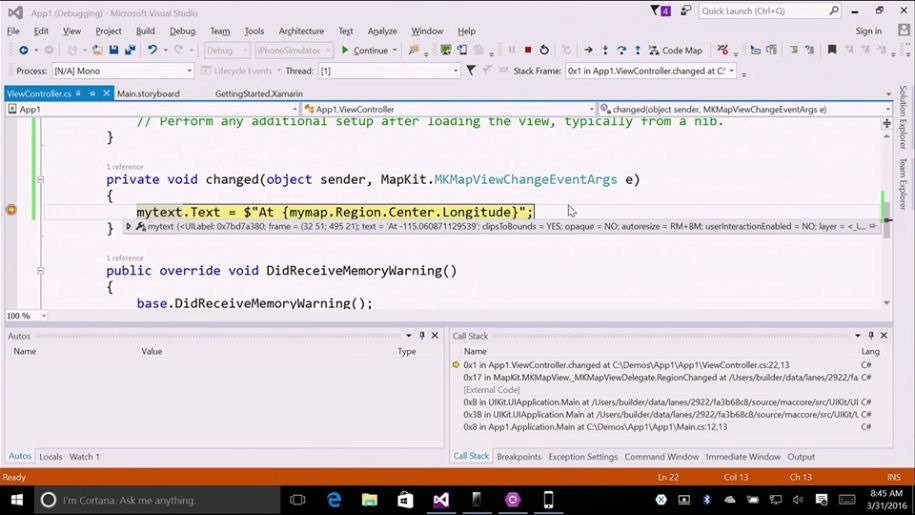The width and height of the screenshot is (915, 515).
Task: Click the Step Into arrow icon
Action: pos(604,50)
